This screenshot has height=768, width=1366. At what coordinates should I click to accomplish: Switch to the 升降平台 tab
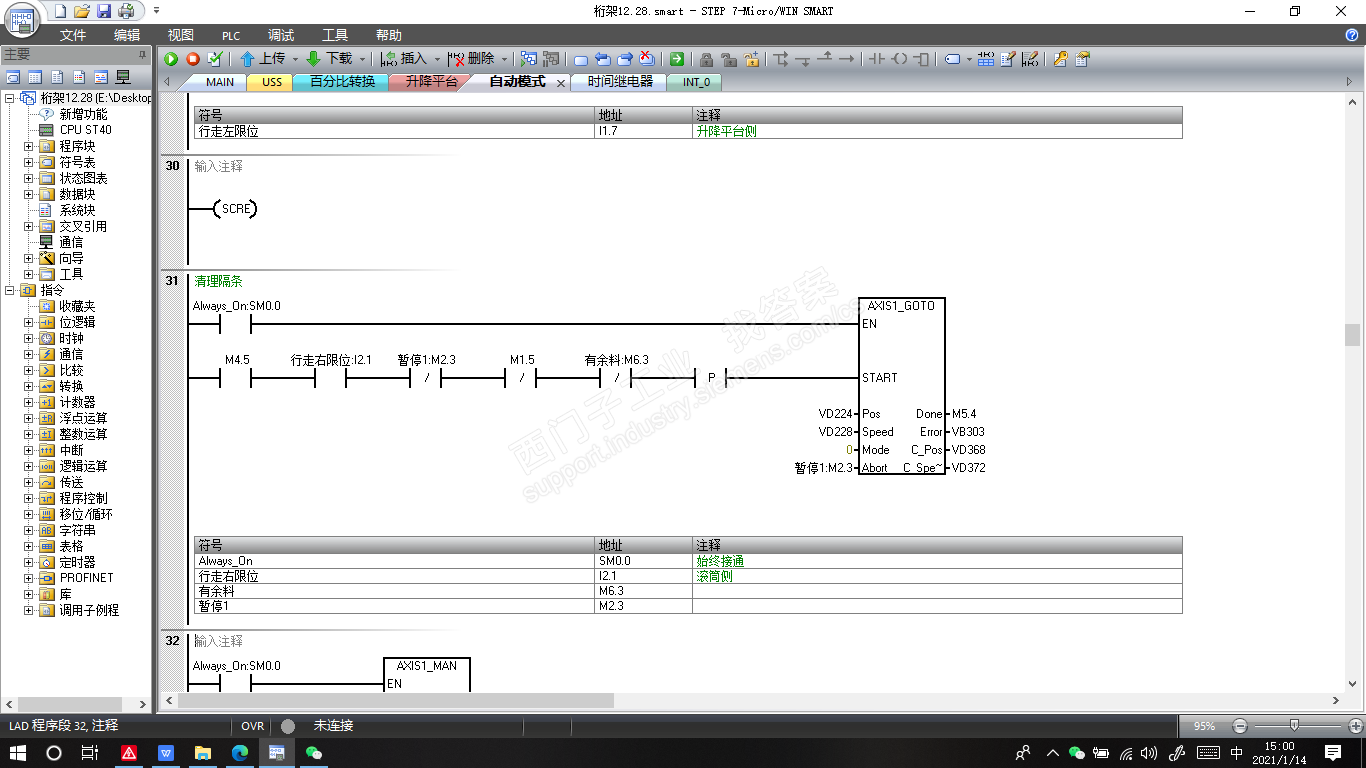(x=431, y=82)
